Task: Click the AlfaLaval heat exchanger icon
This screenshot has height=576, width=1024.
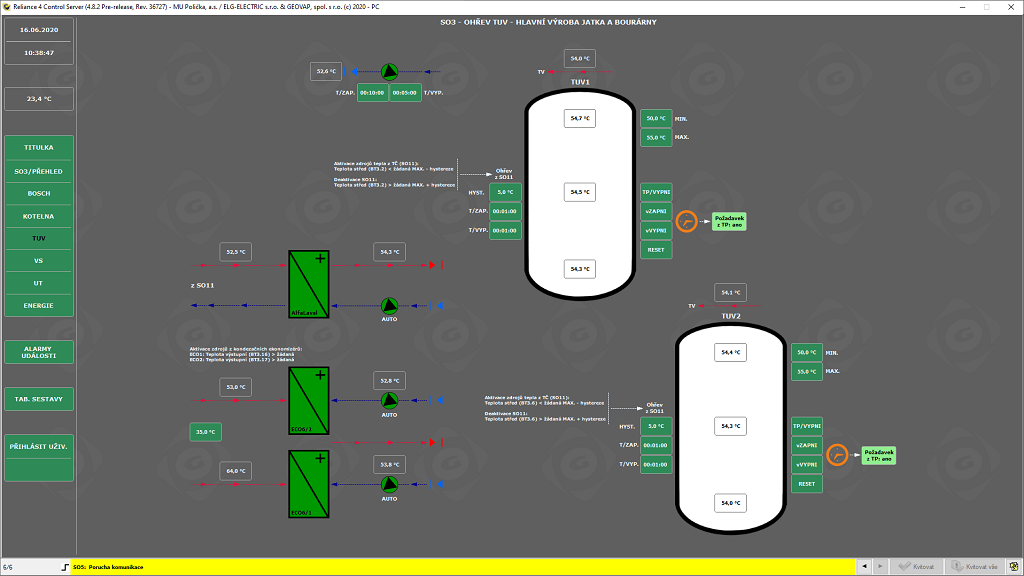Action: tap(309, 284)
